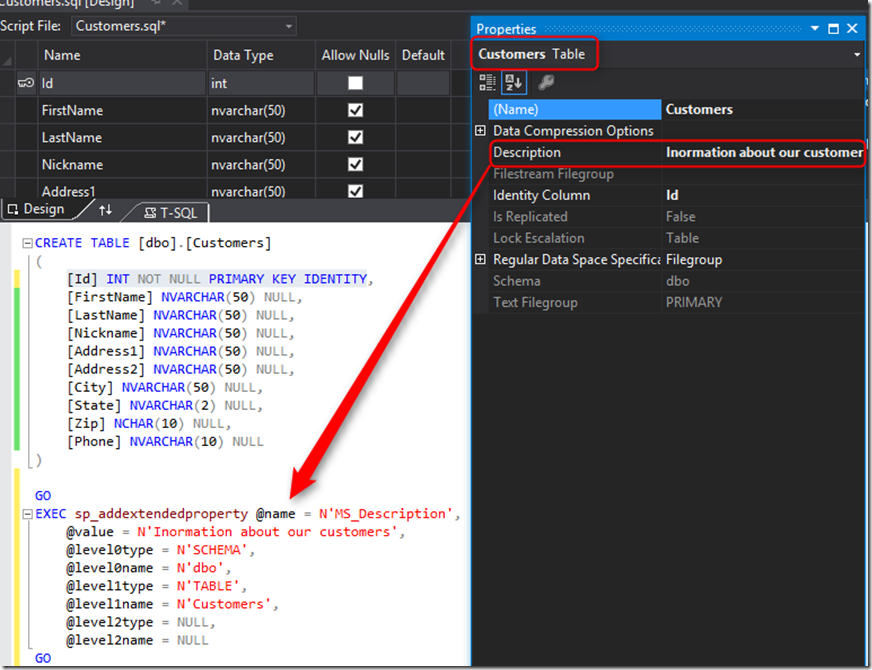Select the Default column header
This screenshot has height=670, width=872.
pos(423,55)
